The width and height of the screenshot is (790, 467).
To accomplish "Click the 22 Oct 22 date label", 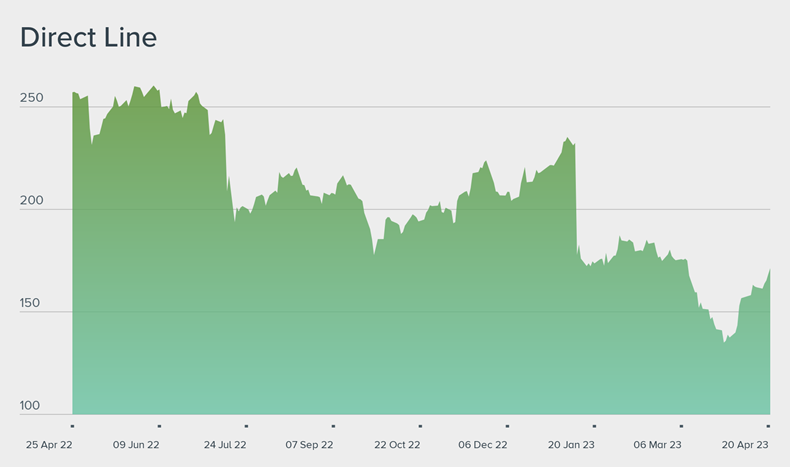I will coord(397,444).
